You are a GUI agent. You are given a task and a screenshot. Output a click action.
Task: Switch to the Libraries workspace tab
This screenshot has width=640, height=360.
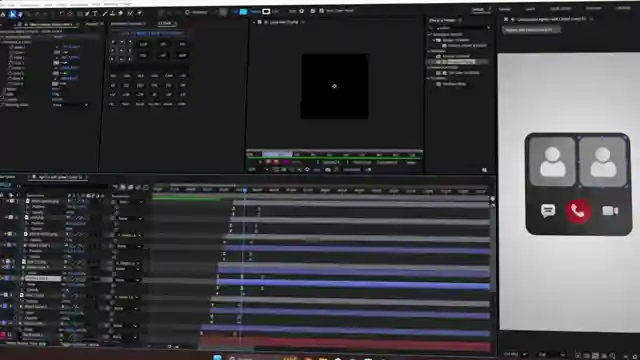623,8
